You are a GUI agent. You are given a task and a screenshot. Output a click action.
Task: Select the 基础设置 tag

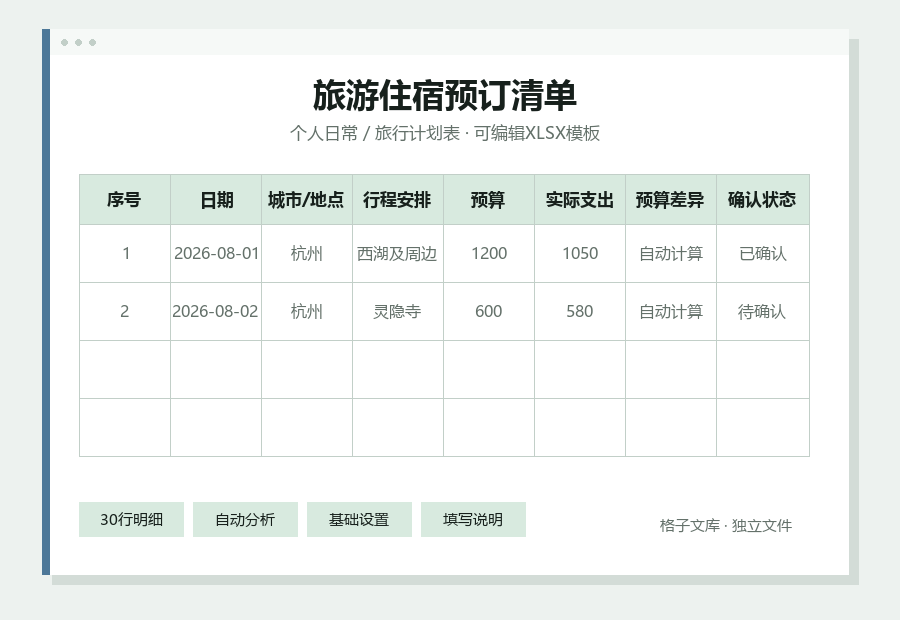coord(359,520)
